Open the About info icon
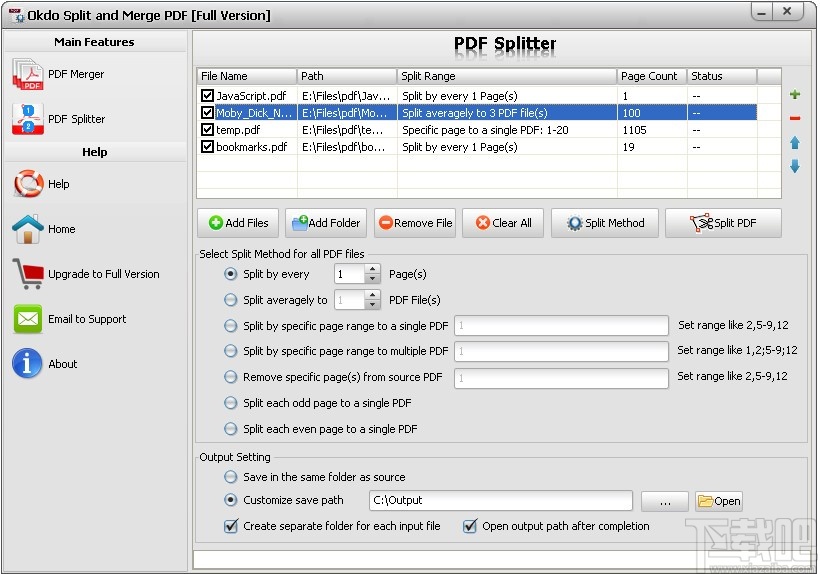 pyautogui.click(x=27, y=363)
